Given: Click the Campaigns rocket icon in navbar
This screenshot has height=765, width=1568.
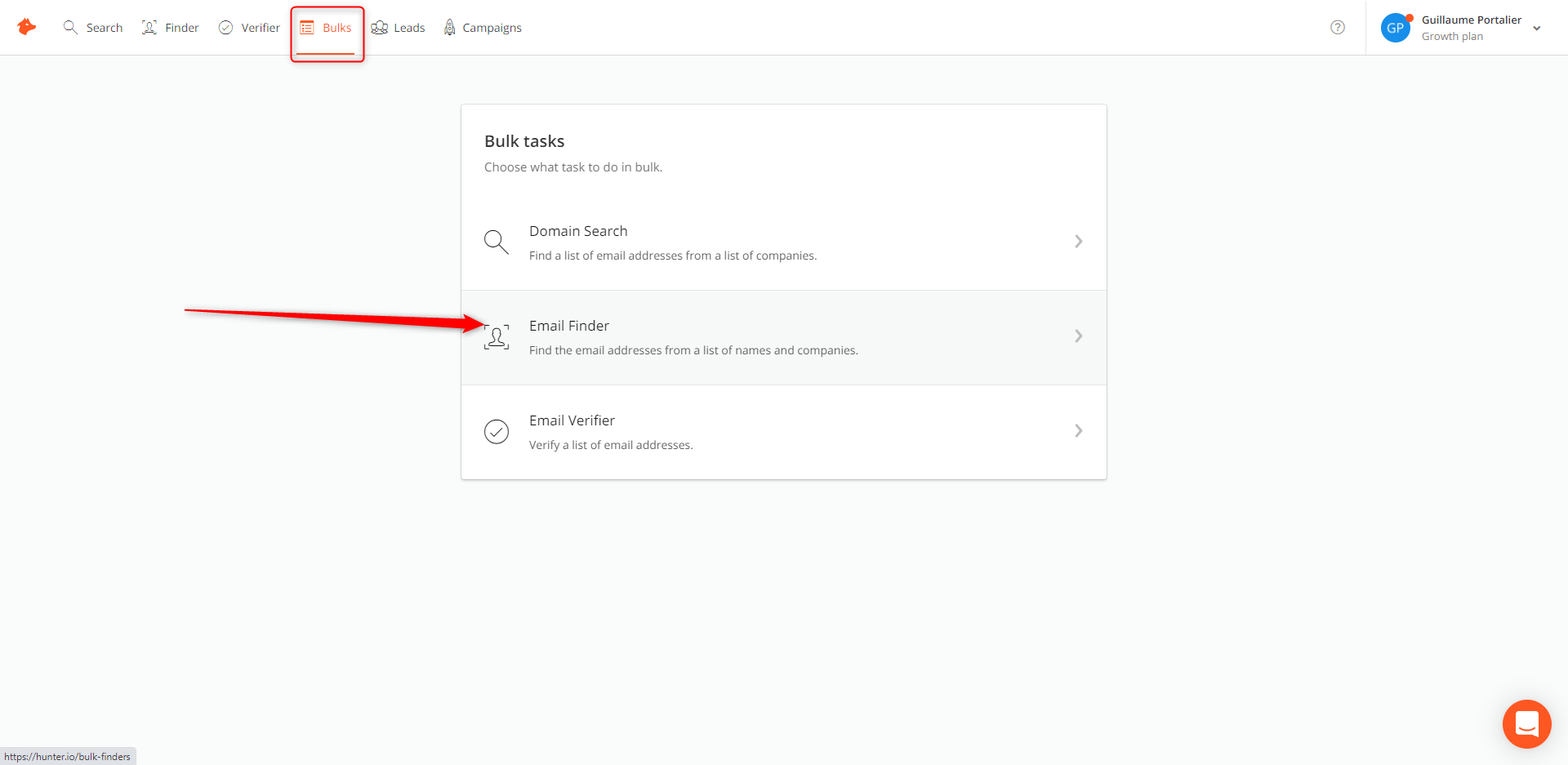Looking at the screenshot, I should tap(450, 28).
